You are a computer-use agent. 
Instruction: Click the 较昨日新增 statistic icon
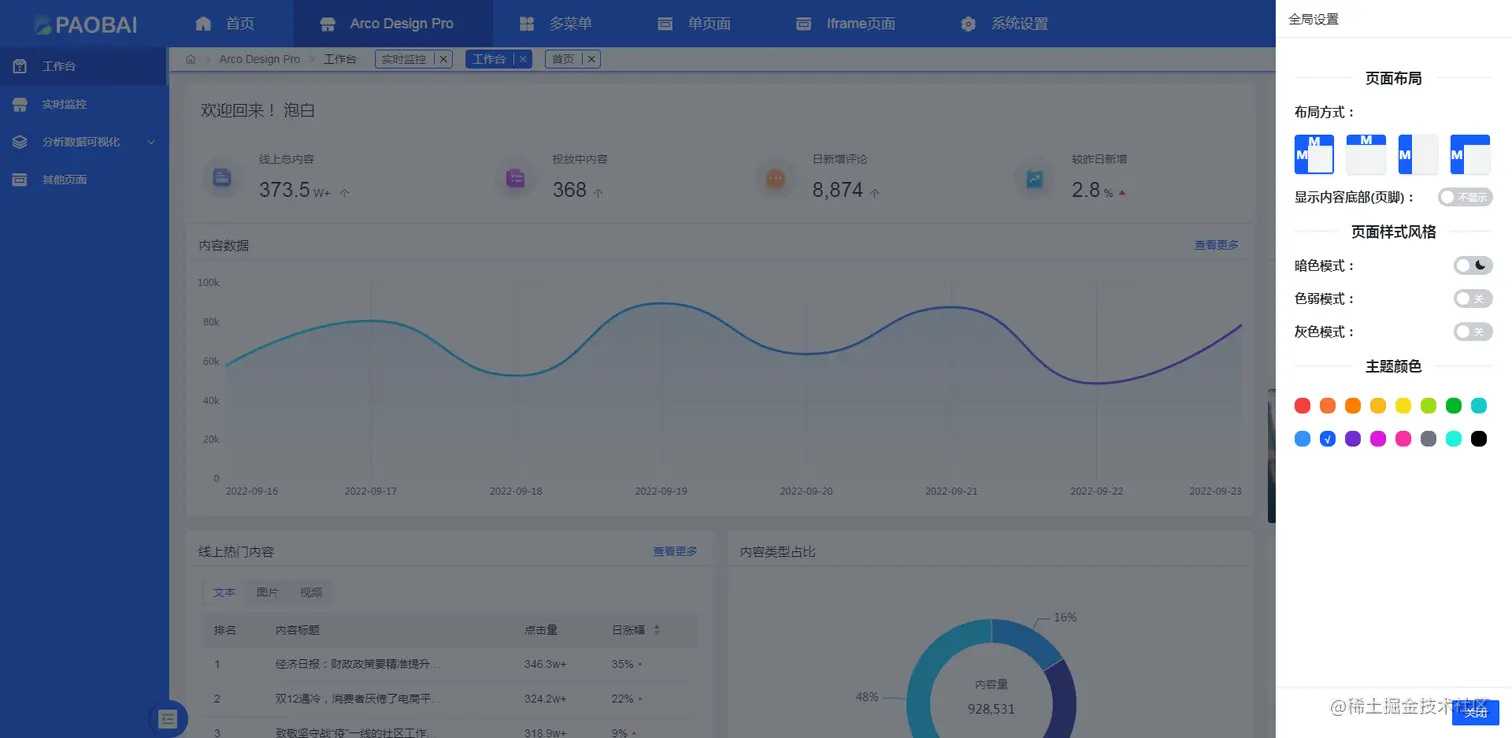point(1034,178)
